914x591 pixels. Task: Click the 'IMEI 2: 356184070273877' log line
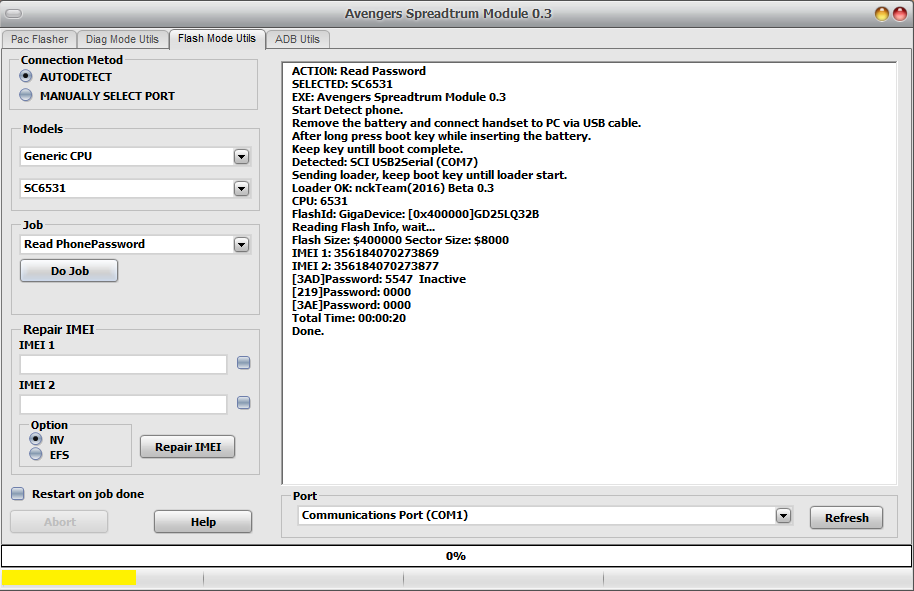pyautogui.click(x=365, y=266)
